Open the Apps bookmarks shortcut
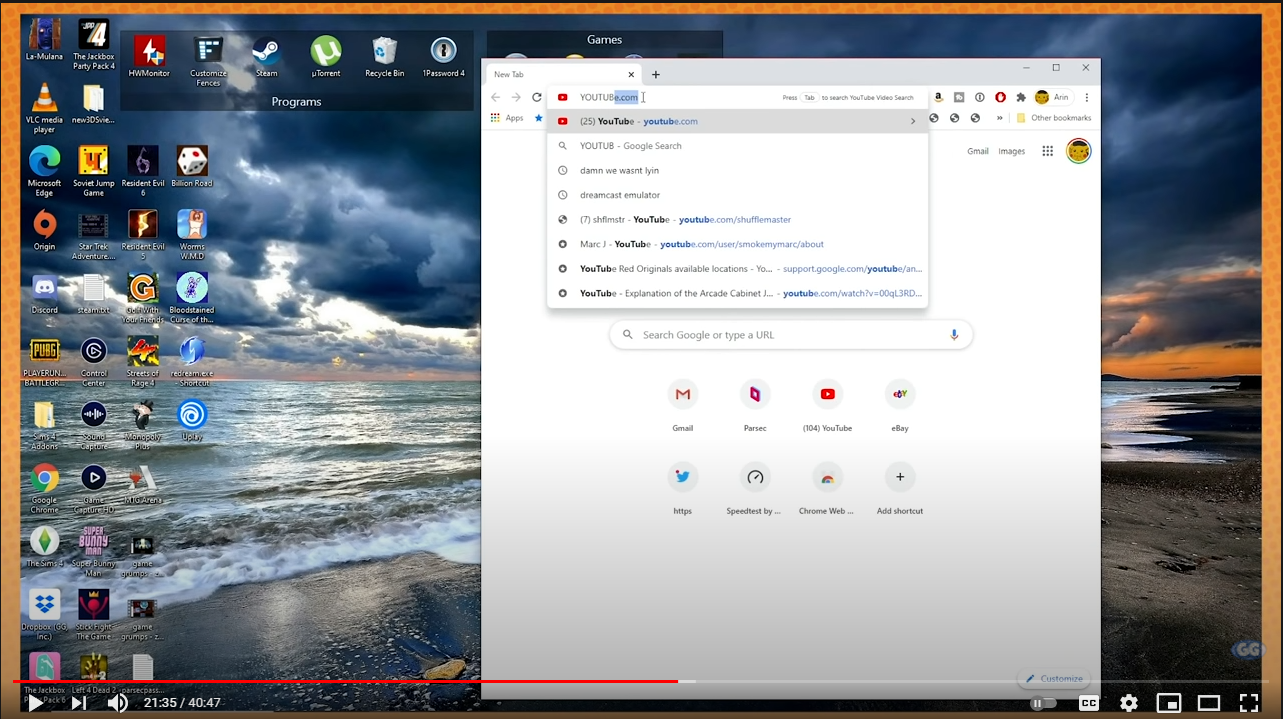Image resolution: width=1283 pixels, height=719 pixels. [x=507, y=118]
